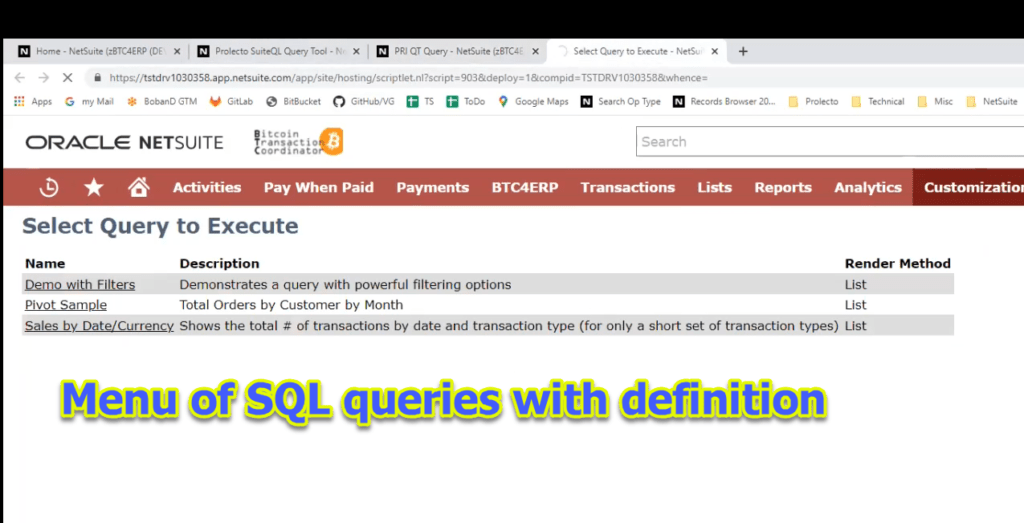Click the browser back arrow
The width and height of the screenshot is (1024, 523).
20,78
